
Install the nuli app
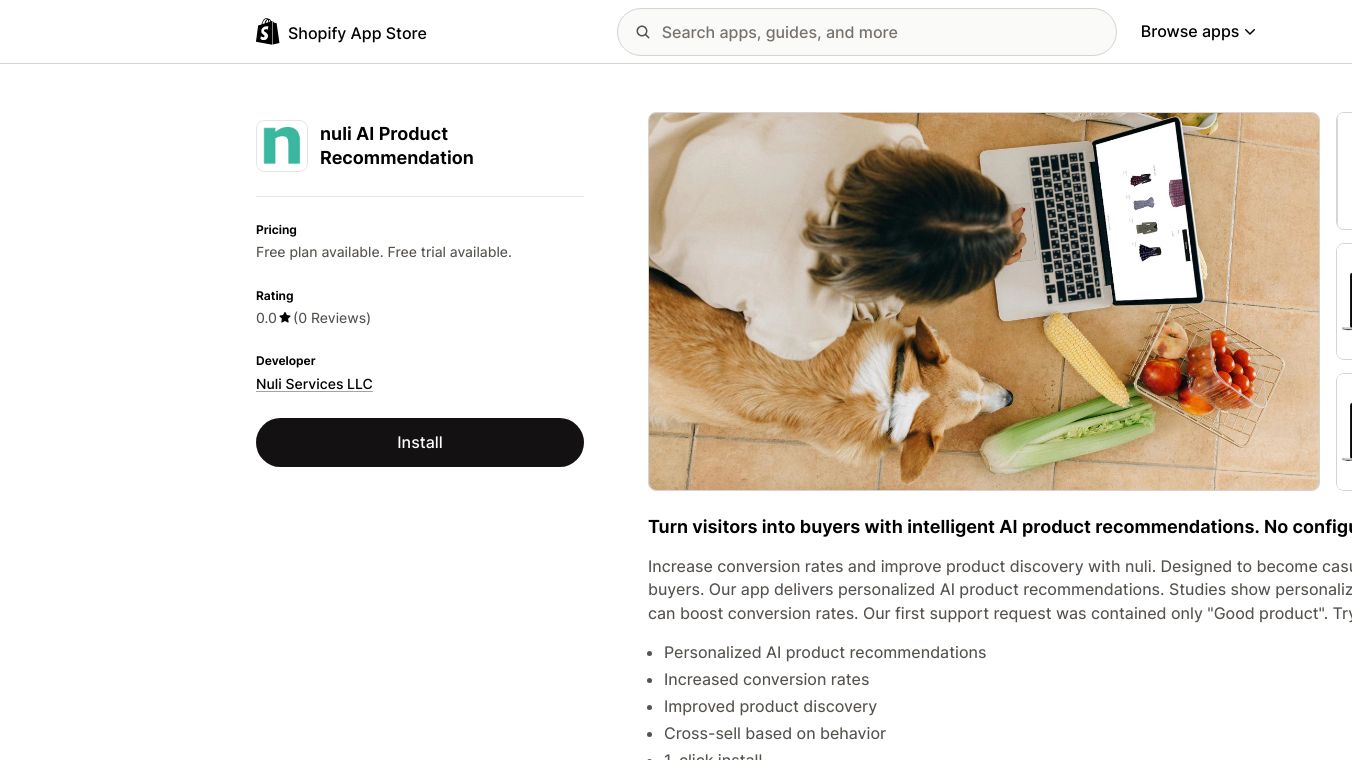pyautogui.click(x=420, y=442)
